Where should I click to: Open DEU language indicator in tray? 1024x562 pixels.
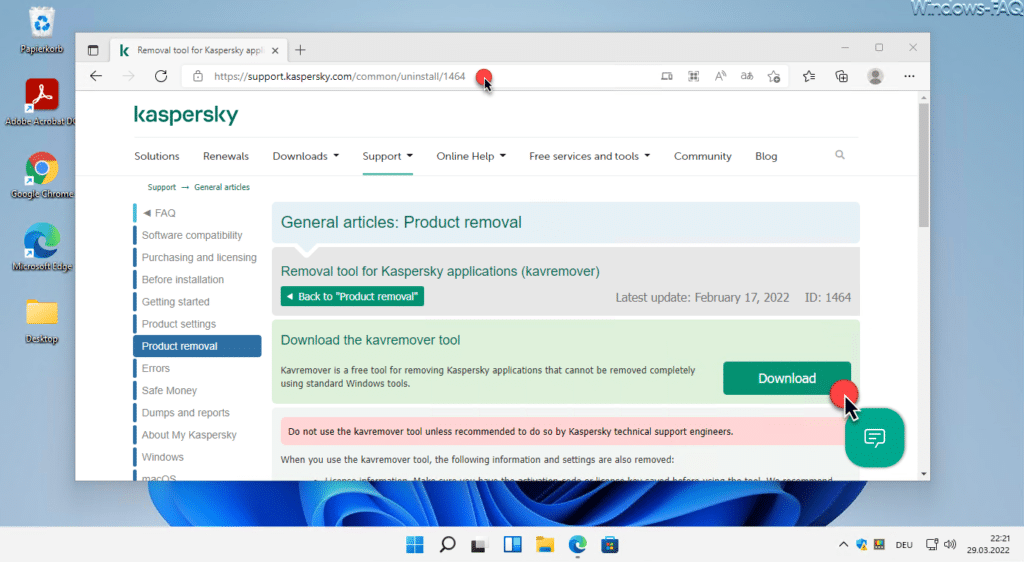point(904,544)
